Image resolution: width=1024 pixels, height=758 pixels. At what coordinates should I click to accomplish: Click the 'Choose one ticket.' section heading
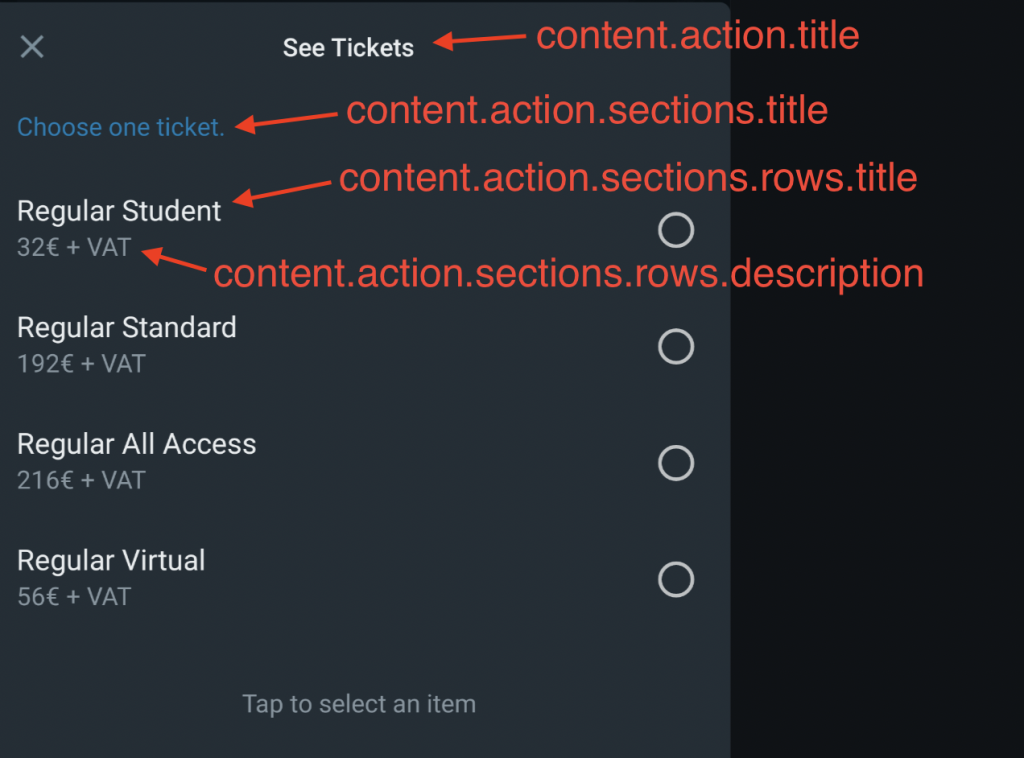[121, 128]
